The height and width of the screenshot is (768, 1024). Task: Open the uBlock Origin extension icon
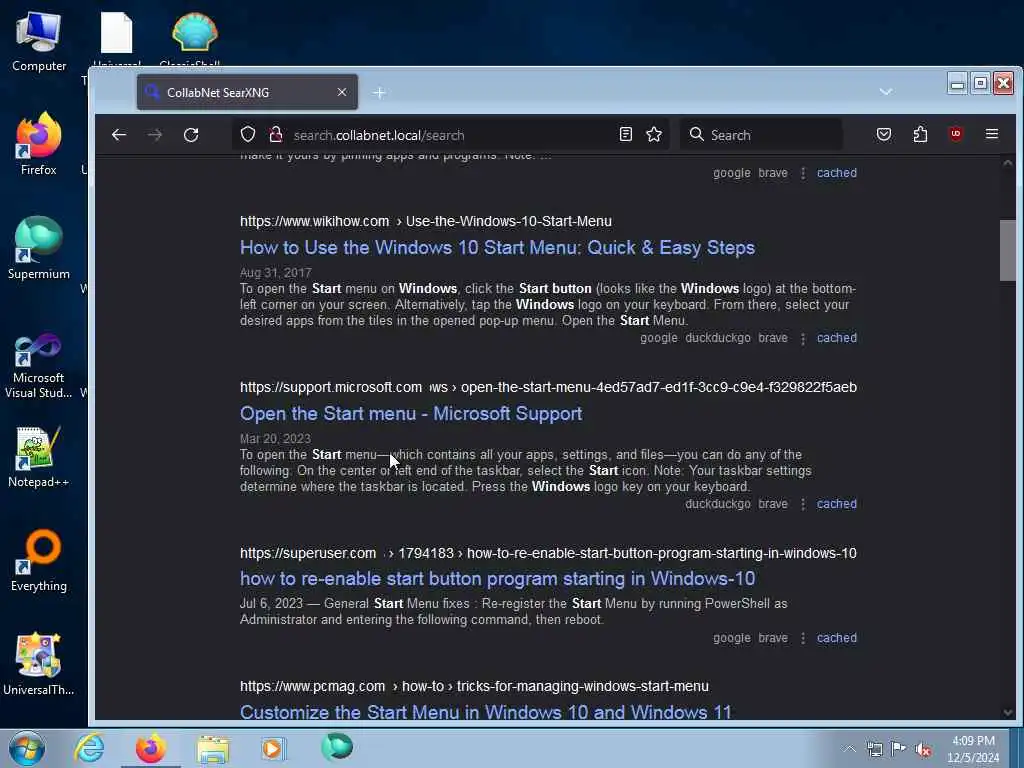pyautogui.click(x=956, y=135)
